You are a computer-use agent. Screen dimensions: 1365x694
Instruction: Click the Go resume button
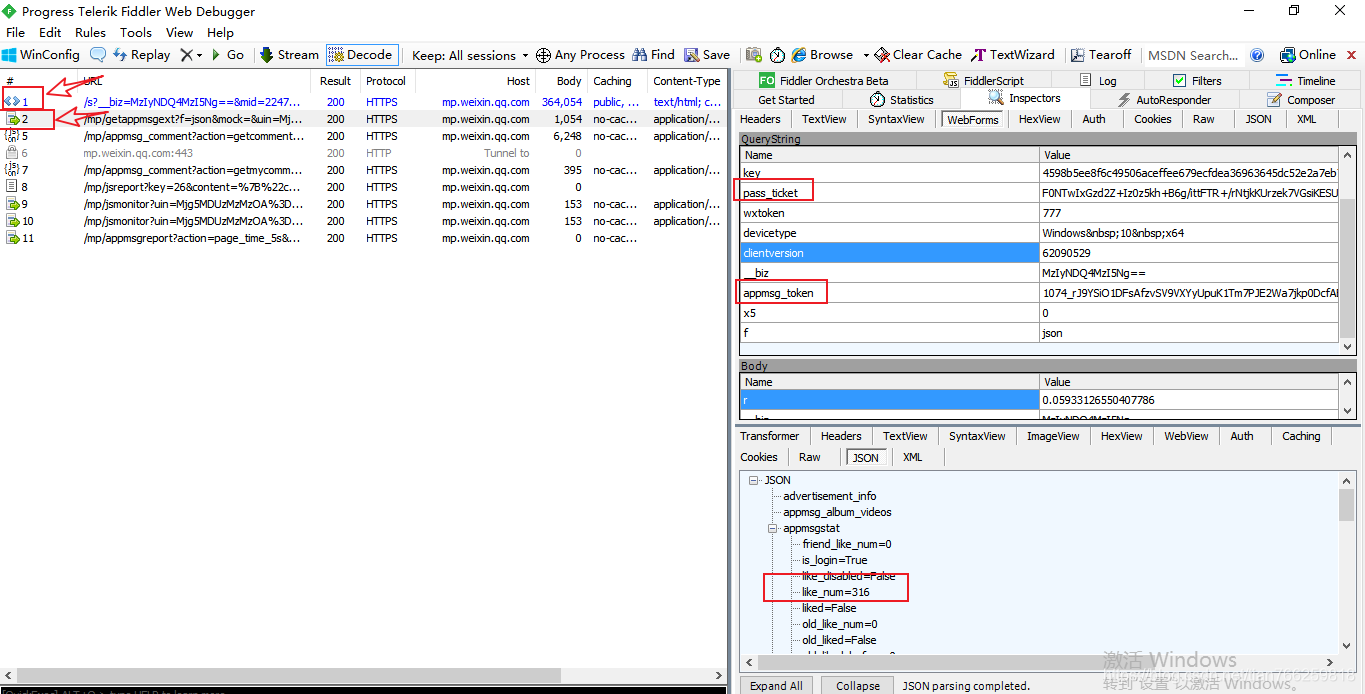(x=228, y=55)
